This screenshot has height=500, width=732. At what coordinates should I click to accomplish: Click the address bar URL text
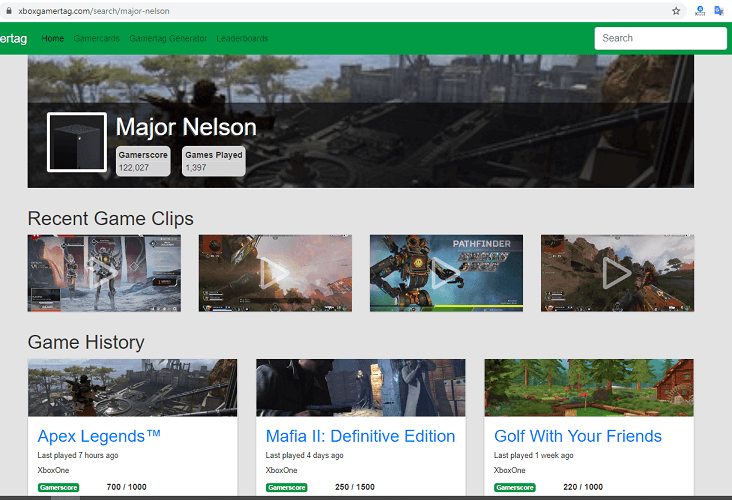point(94,11)
